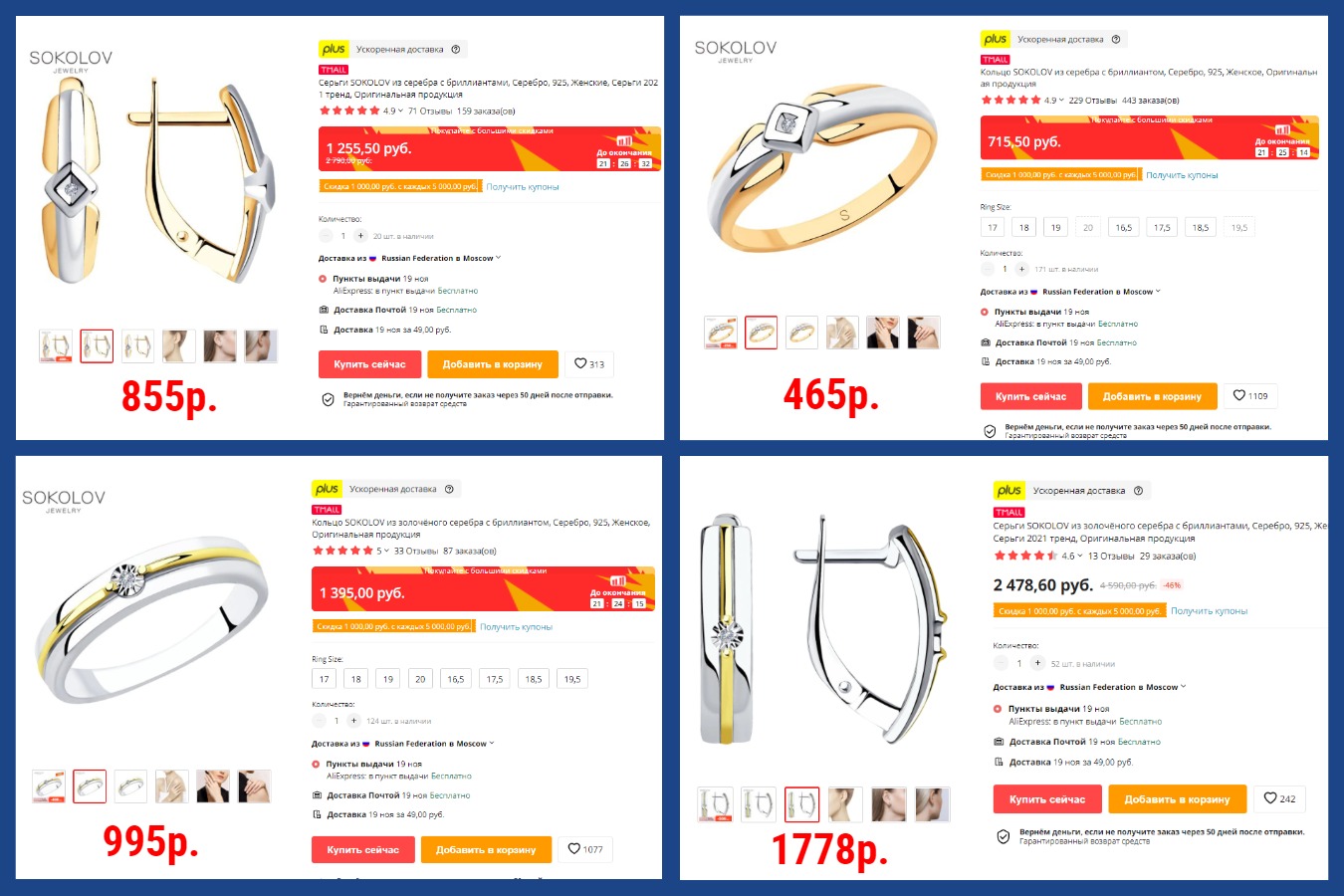Click the plus icon beside 171 шт. в наличии
Screen dimensions: 1344x896
(1021, 269)
